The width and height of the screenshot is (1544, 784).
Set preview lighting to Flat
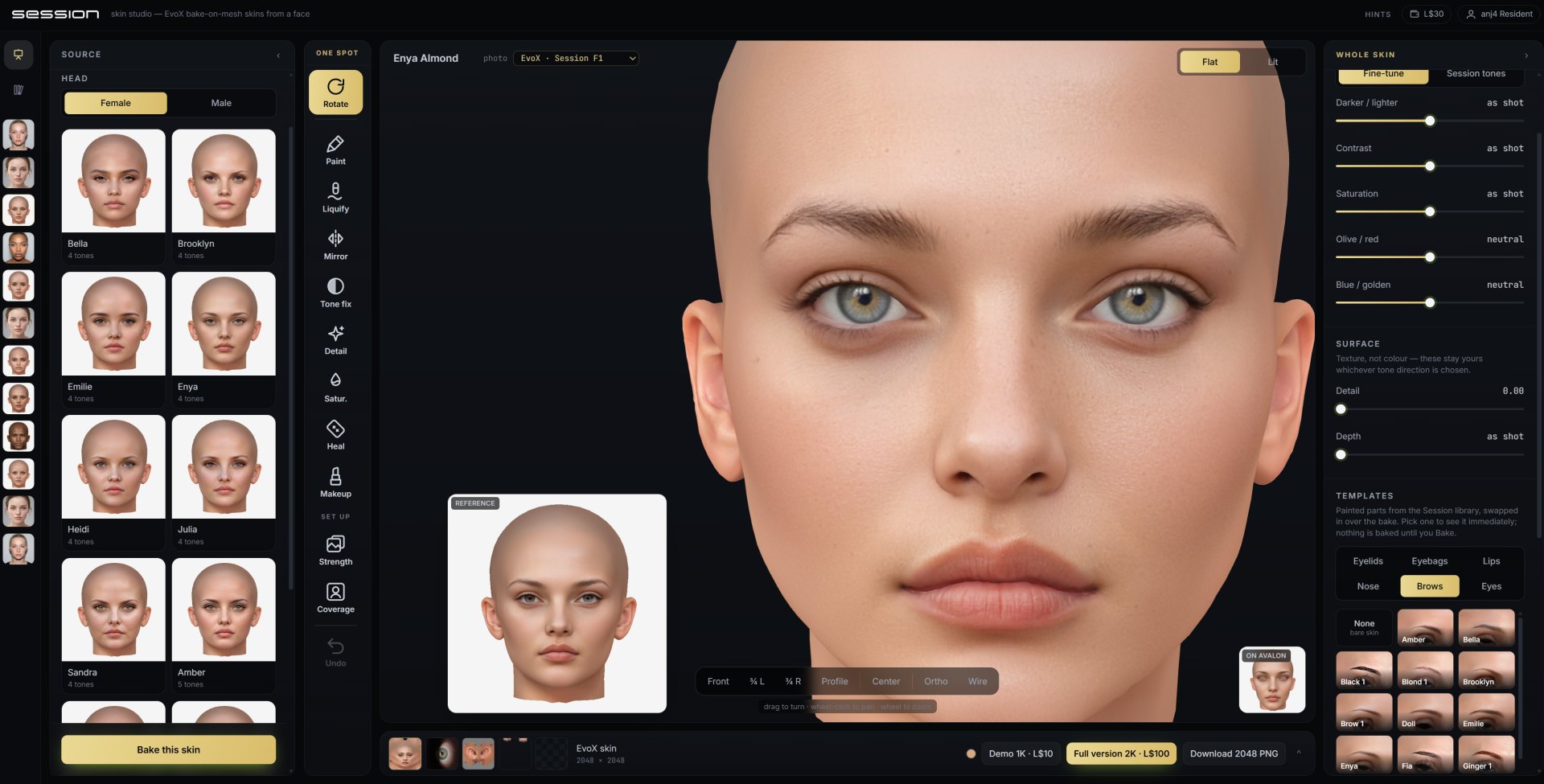(1209, 62)
